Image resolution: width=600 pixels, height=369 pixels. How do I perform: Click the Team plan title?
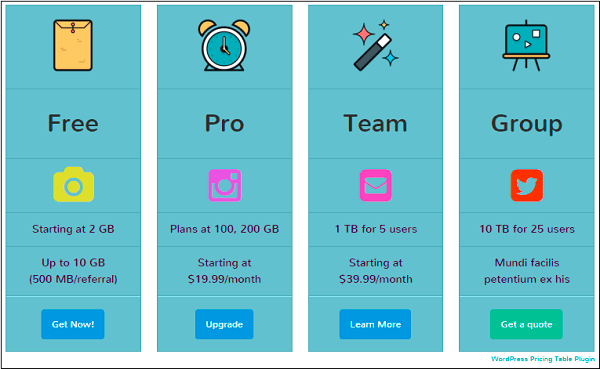[375, 123]
